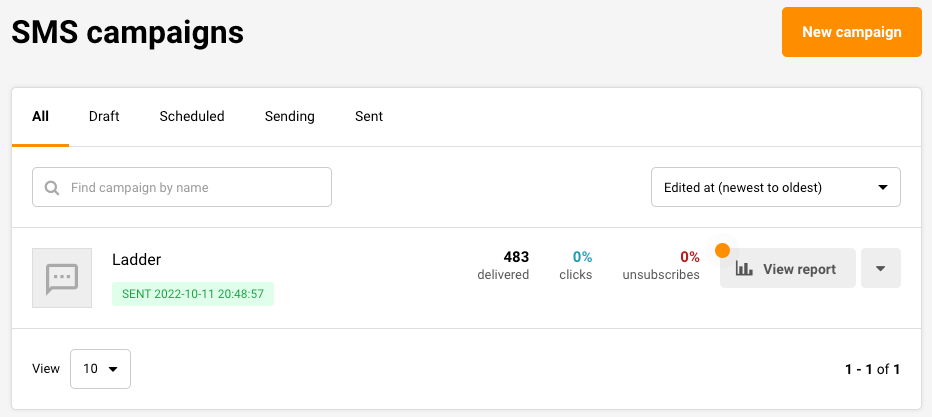Show the Sent campaigns tab

369,116
